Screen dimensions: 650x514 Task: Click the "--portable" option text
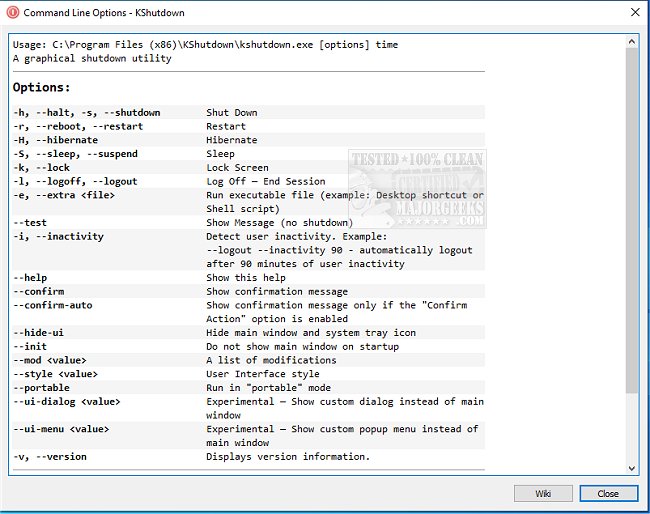(41, 388)
